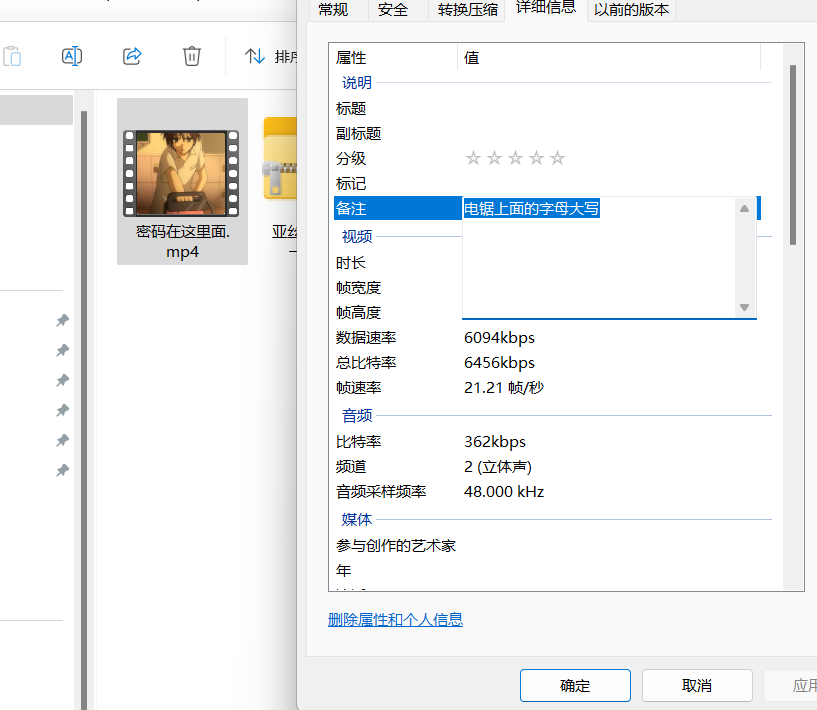Click the 取消 button
Screen dimensions: 817x710
[x=696, y=685]
